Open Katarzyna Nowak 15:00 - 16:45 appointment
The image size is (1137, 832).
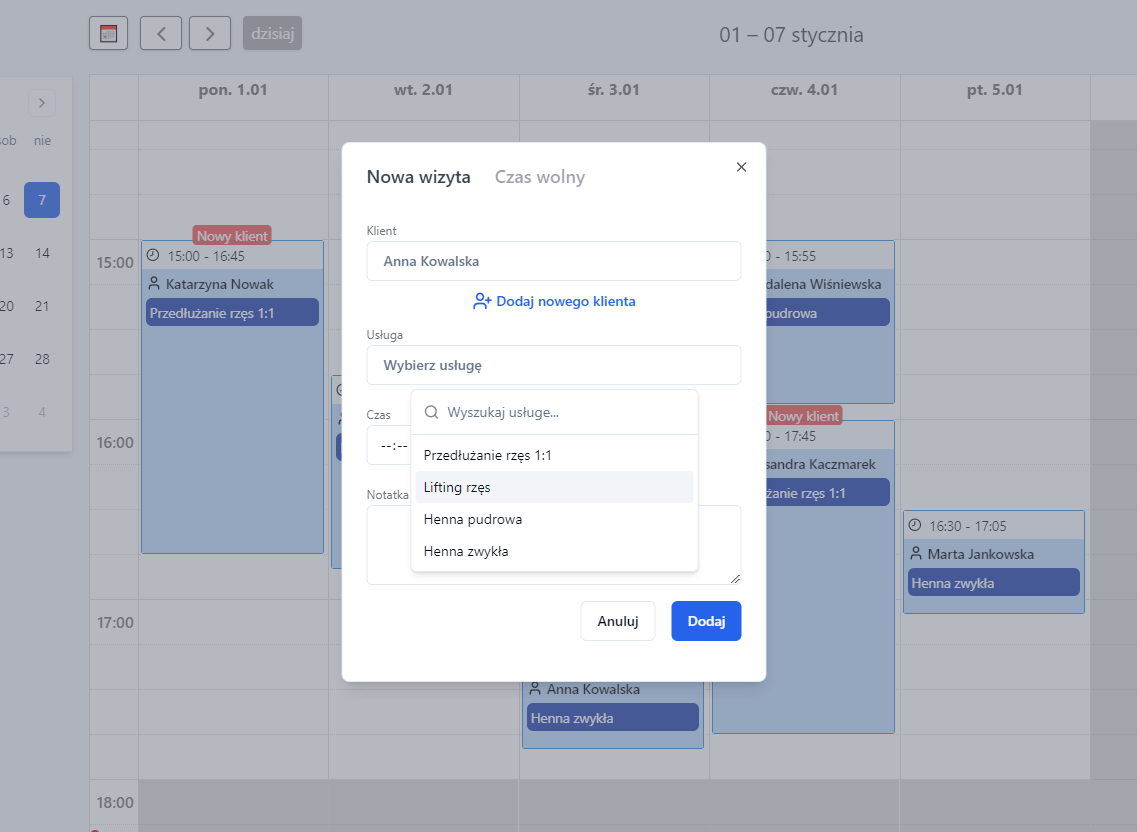232,397
